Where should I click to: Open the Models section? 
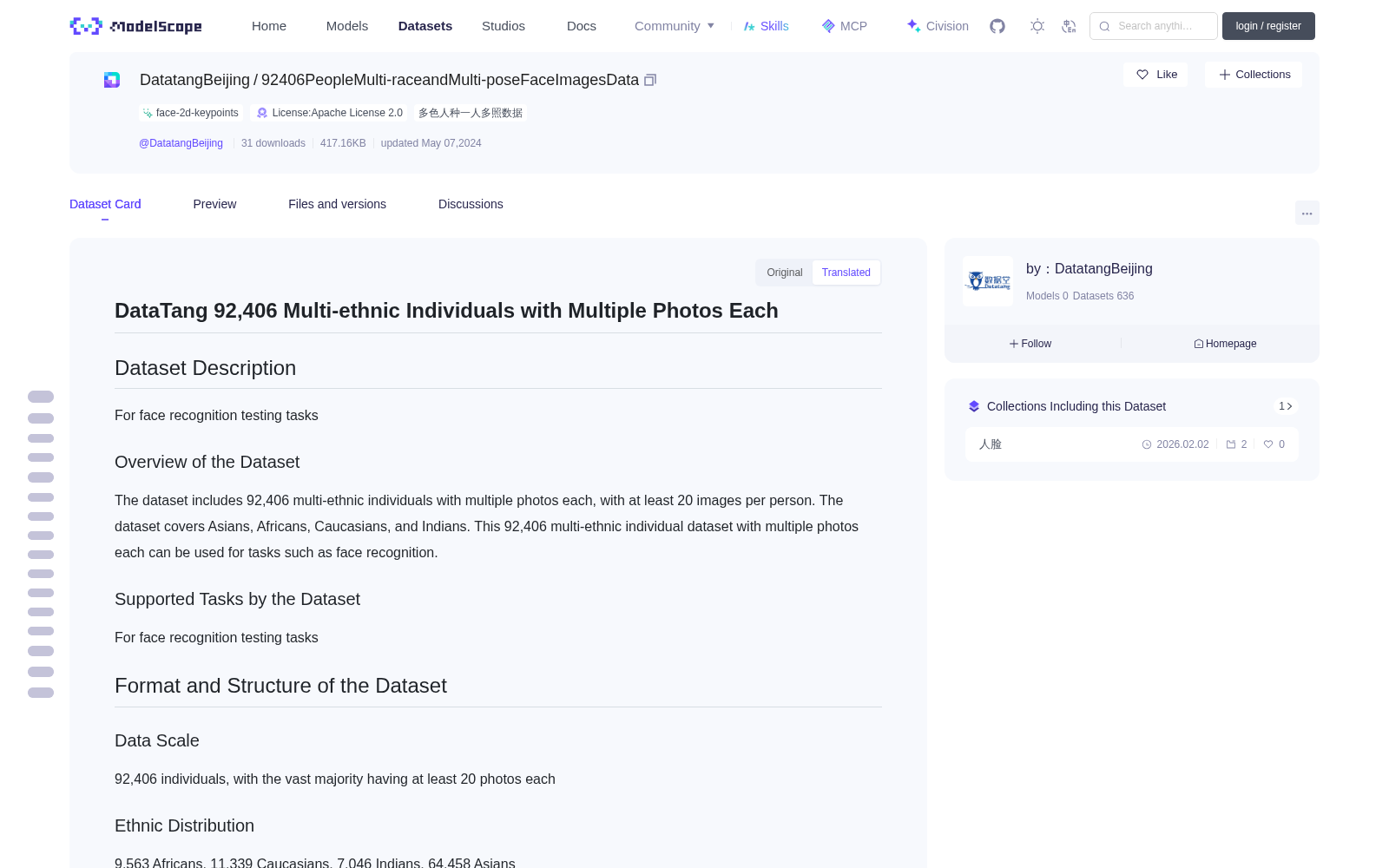(x=347, y=26)
